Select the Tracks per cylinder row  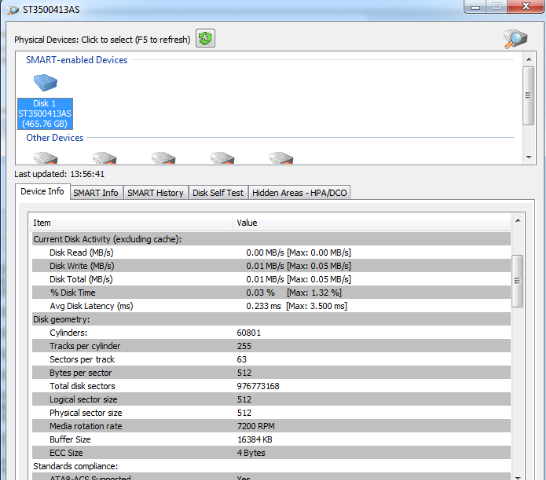point(271,346)
